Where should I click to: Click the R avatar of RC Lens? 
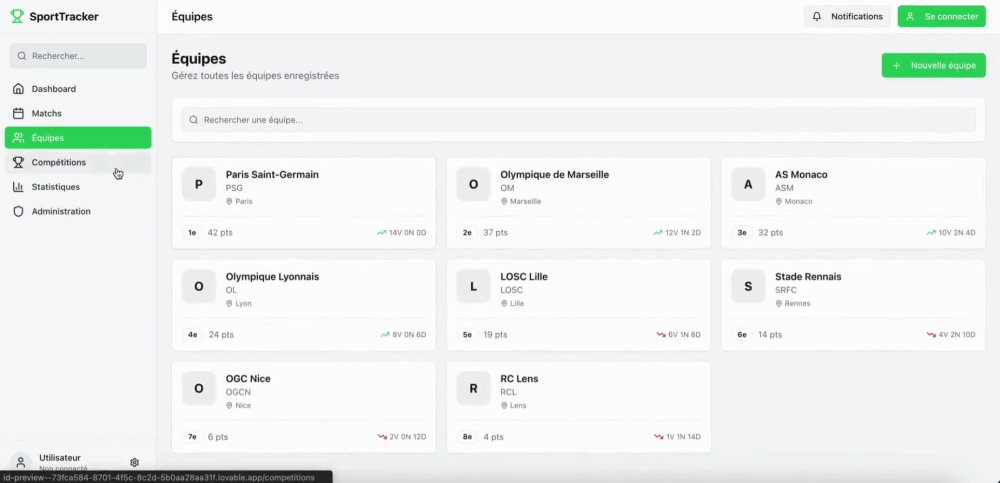point(473,389)
